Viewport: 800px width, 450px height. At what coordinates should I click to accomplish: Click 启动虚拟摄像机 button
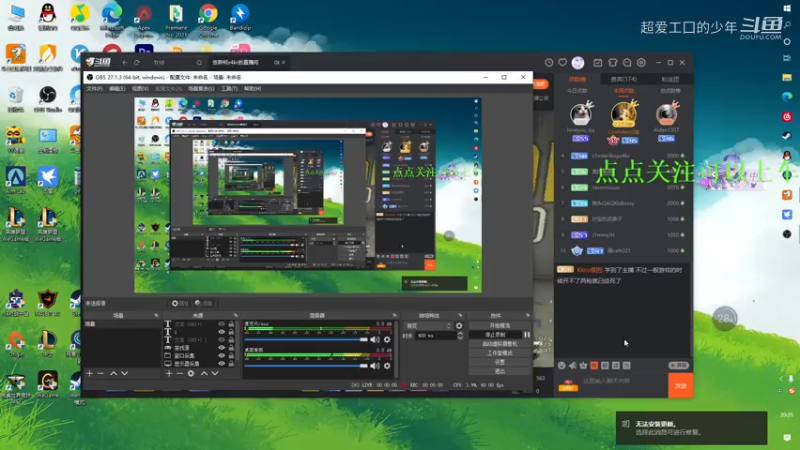[x=499, y=344]
